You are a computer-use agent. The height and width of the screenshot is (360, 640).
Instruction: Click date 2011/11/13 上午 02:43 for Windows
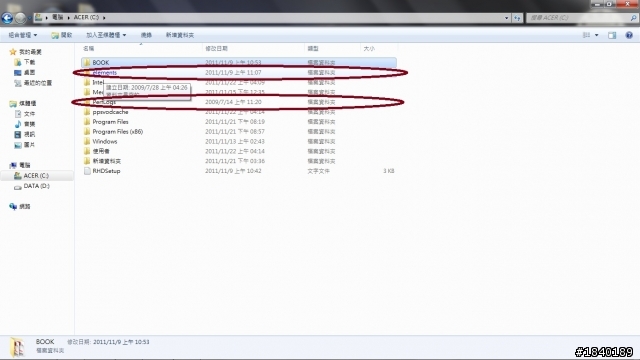(x=235, y=142)
